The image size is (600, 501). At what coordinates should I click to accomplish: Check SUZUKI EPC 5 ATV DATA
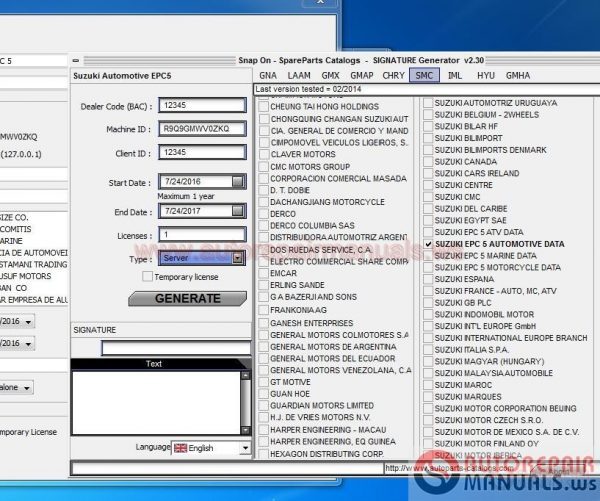(428, 232)
